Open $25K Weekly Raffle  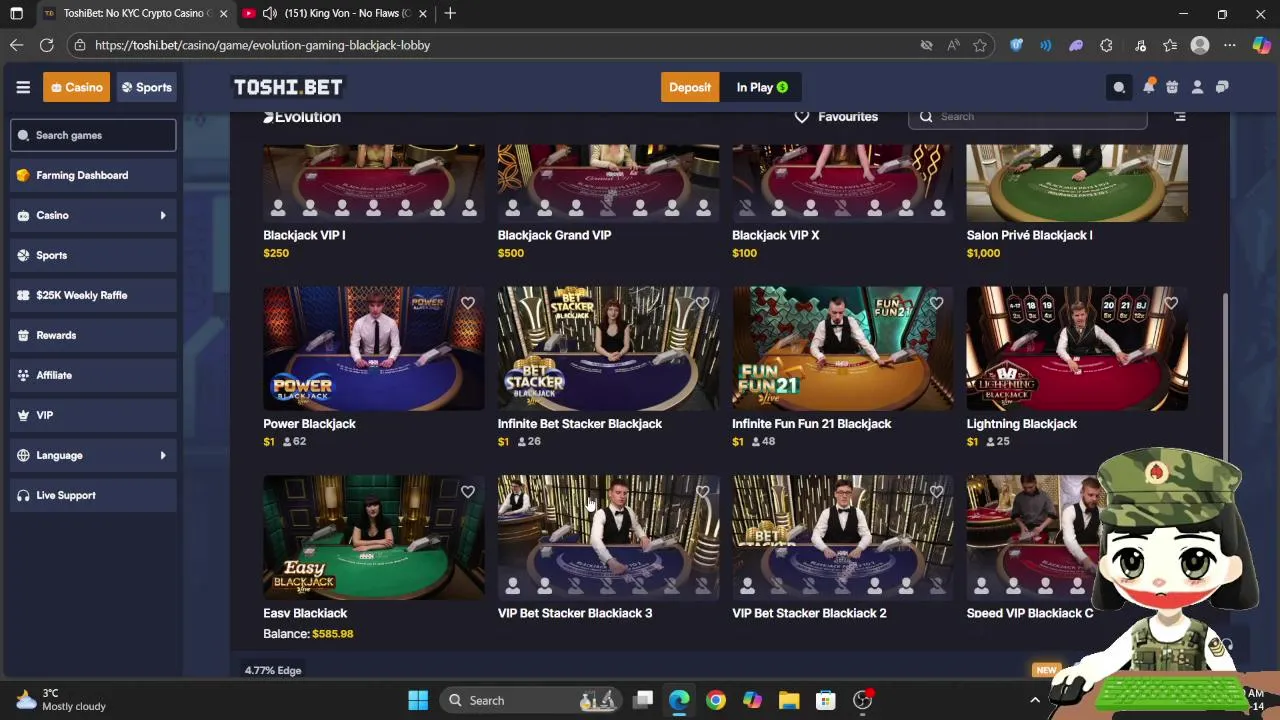93,295
